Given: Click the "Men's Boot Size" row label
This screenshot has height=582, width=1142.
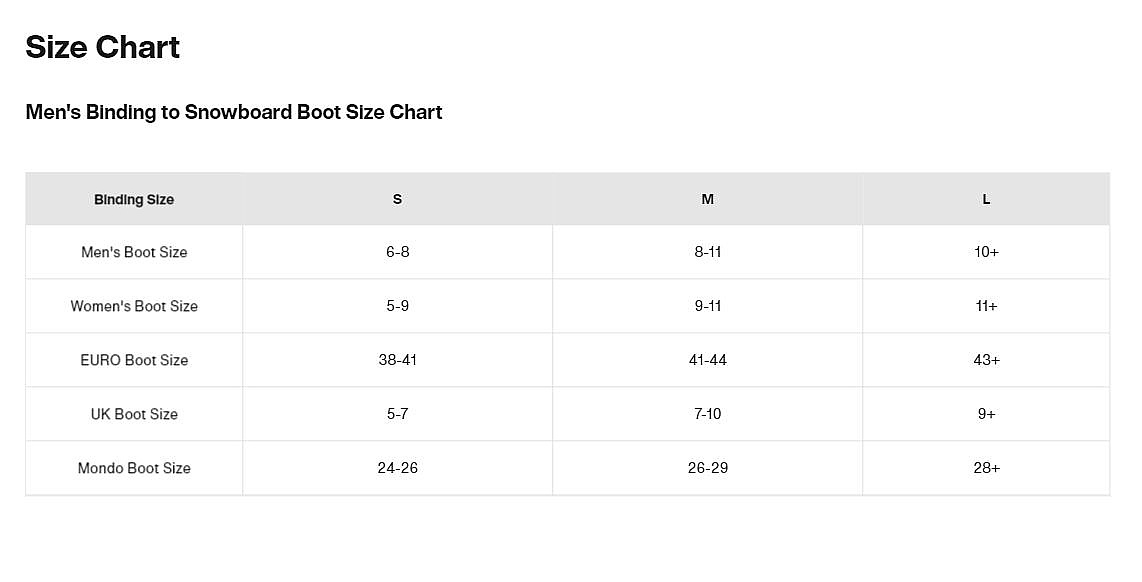Looking at the screenshot, I should click(x=134, y=252).
